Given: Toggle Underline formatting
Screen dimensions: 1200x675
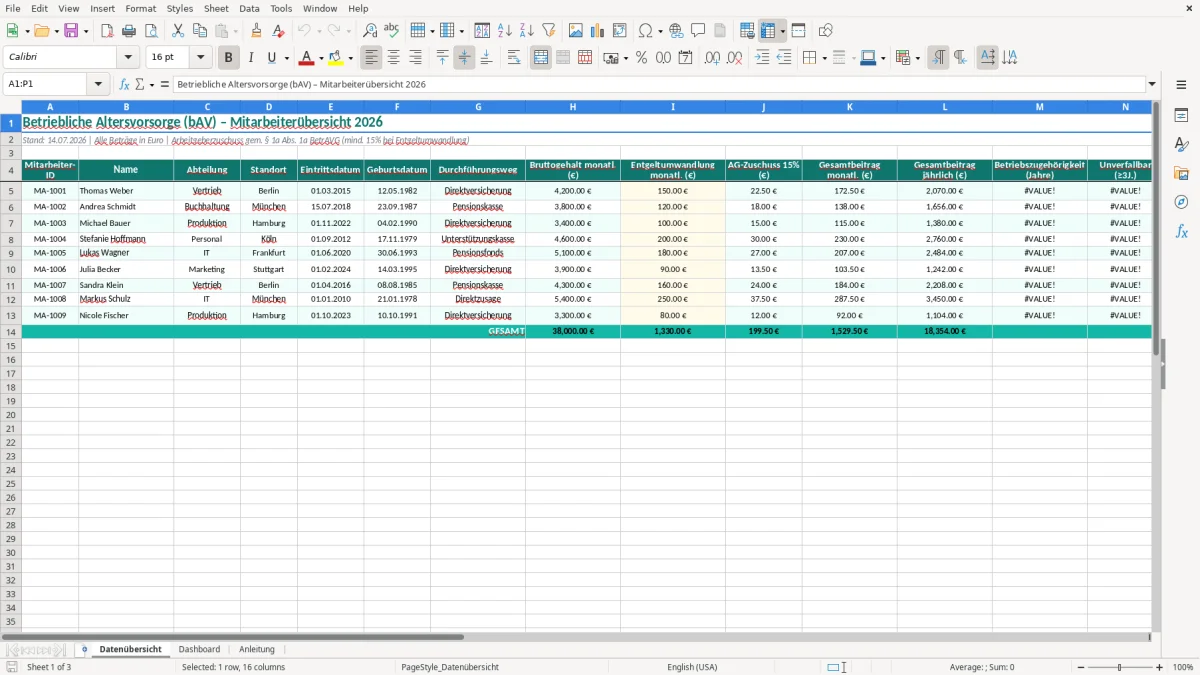Looking at the screenshot, I should point(271,58).
